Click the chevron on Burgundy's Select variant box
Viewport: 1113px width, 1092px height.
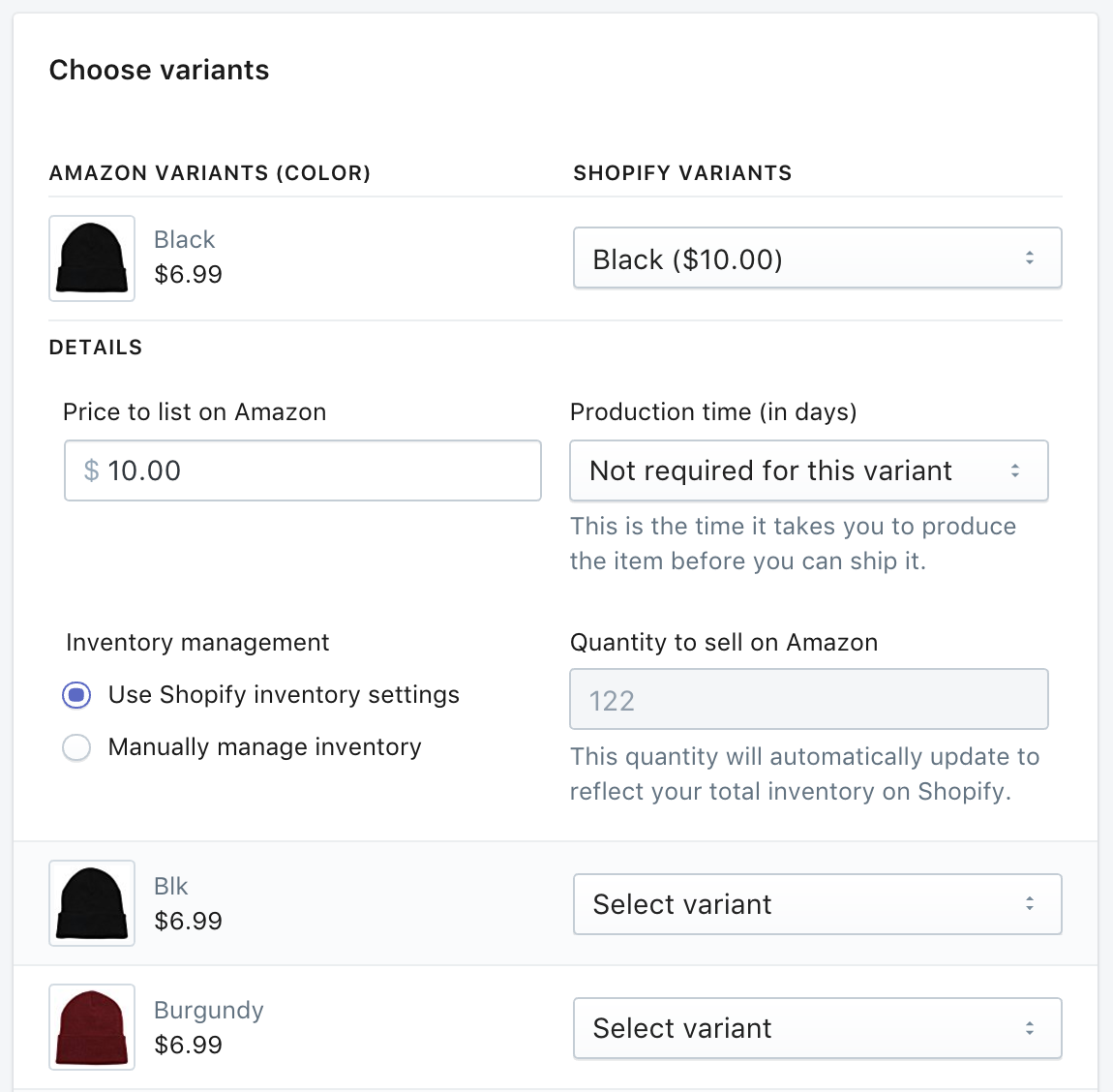tap(1031, 1028)
